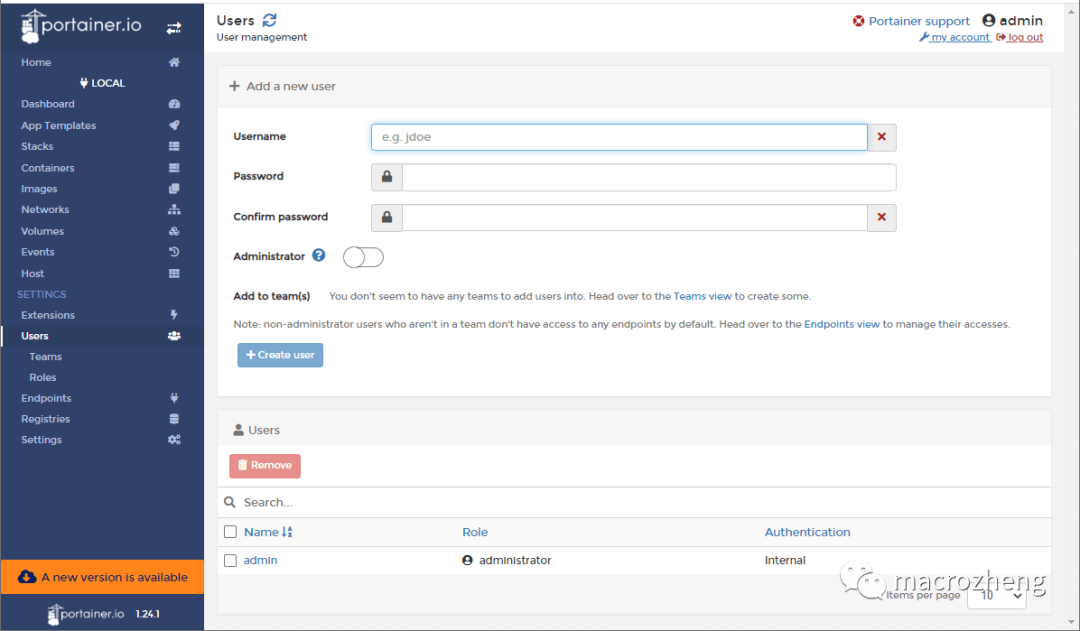Click the Dashboard gauge icon
Screen dimensions: 1080x631
174,104
